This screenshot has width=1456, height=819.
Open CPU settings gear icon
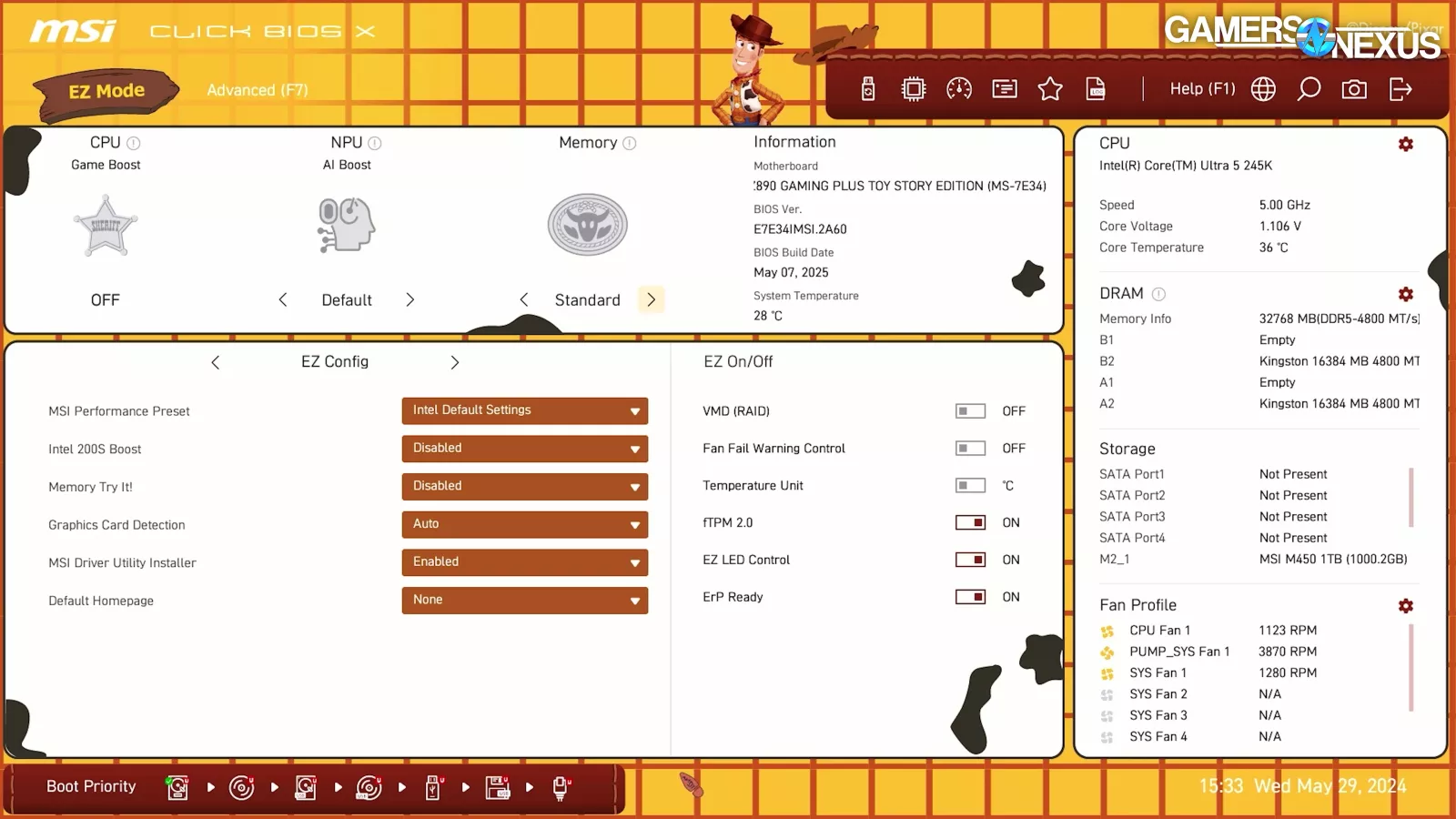pos(1405,145)
